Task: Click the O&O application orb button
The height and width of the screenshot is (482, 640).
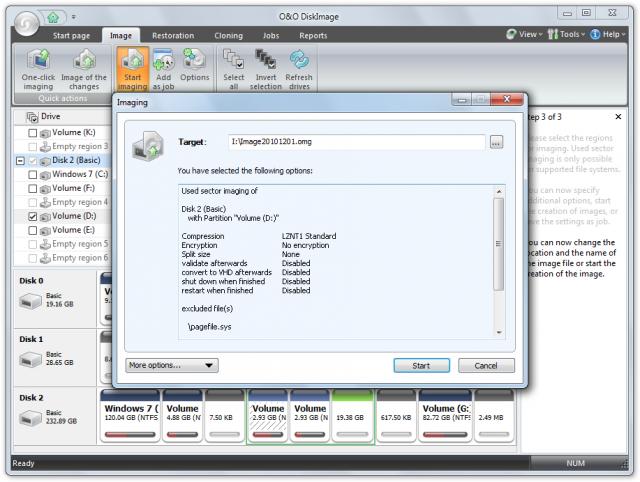Action: (x=26, y=23)
